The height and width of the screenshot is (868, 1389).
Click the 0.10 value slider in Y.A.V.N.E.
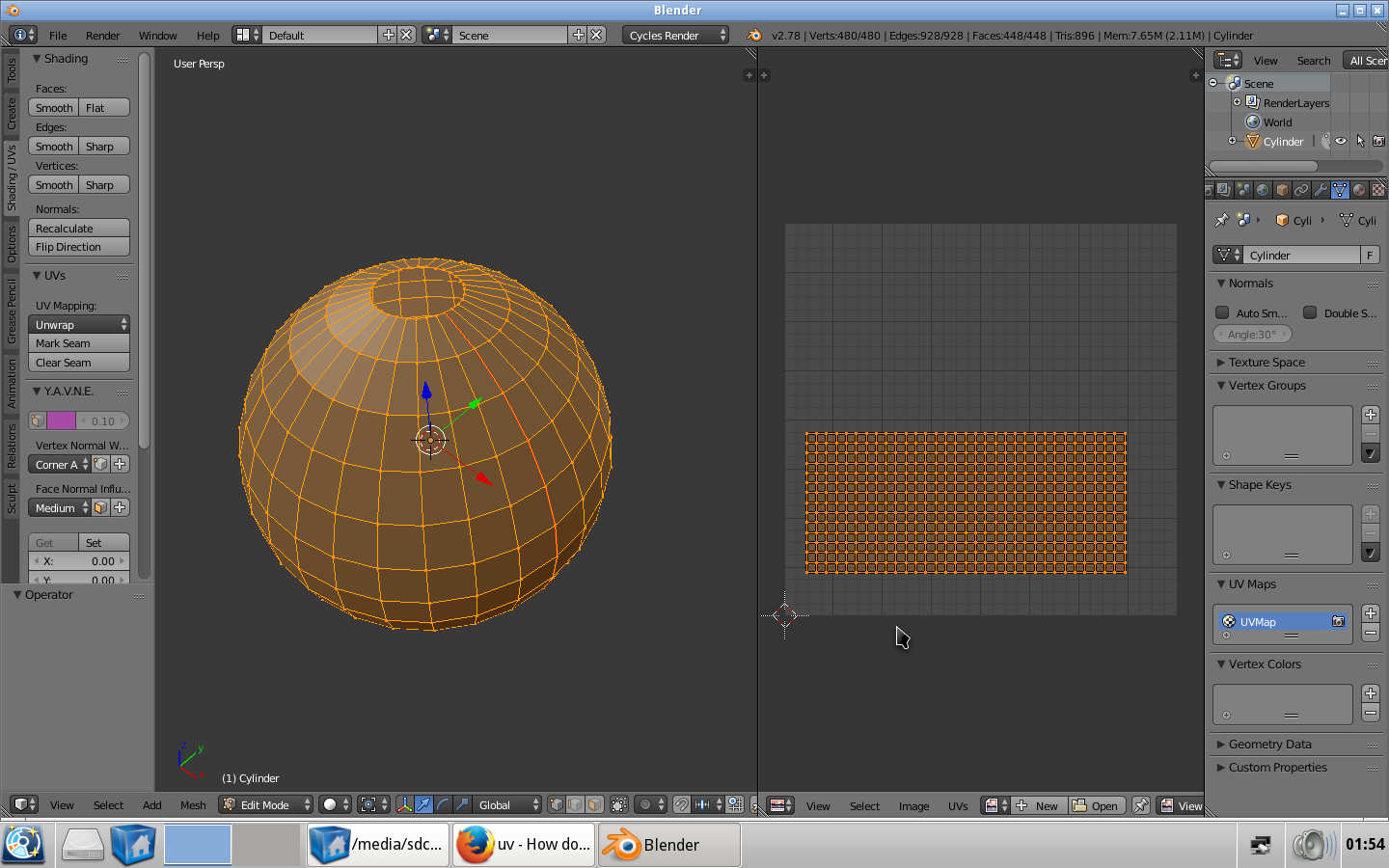102,420
